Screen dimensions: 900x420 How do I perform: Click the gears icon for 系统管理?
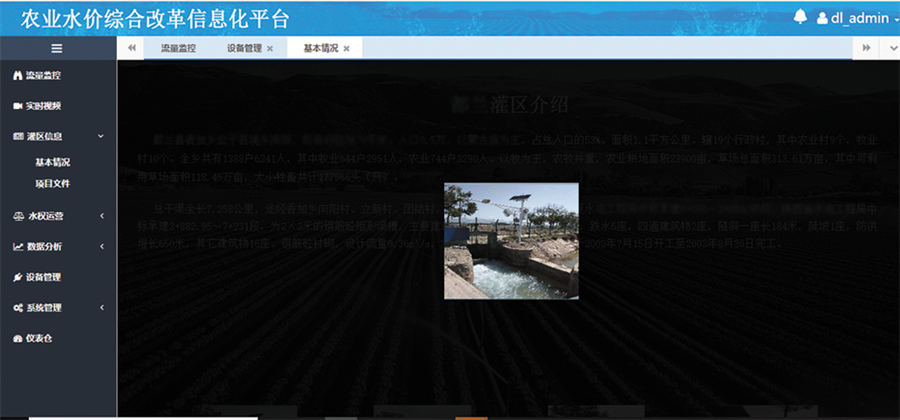click(x=18, y=308)
